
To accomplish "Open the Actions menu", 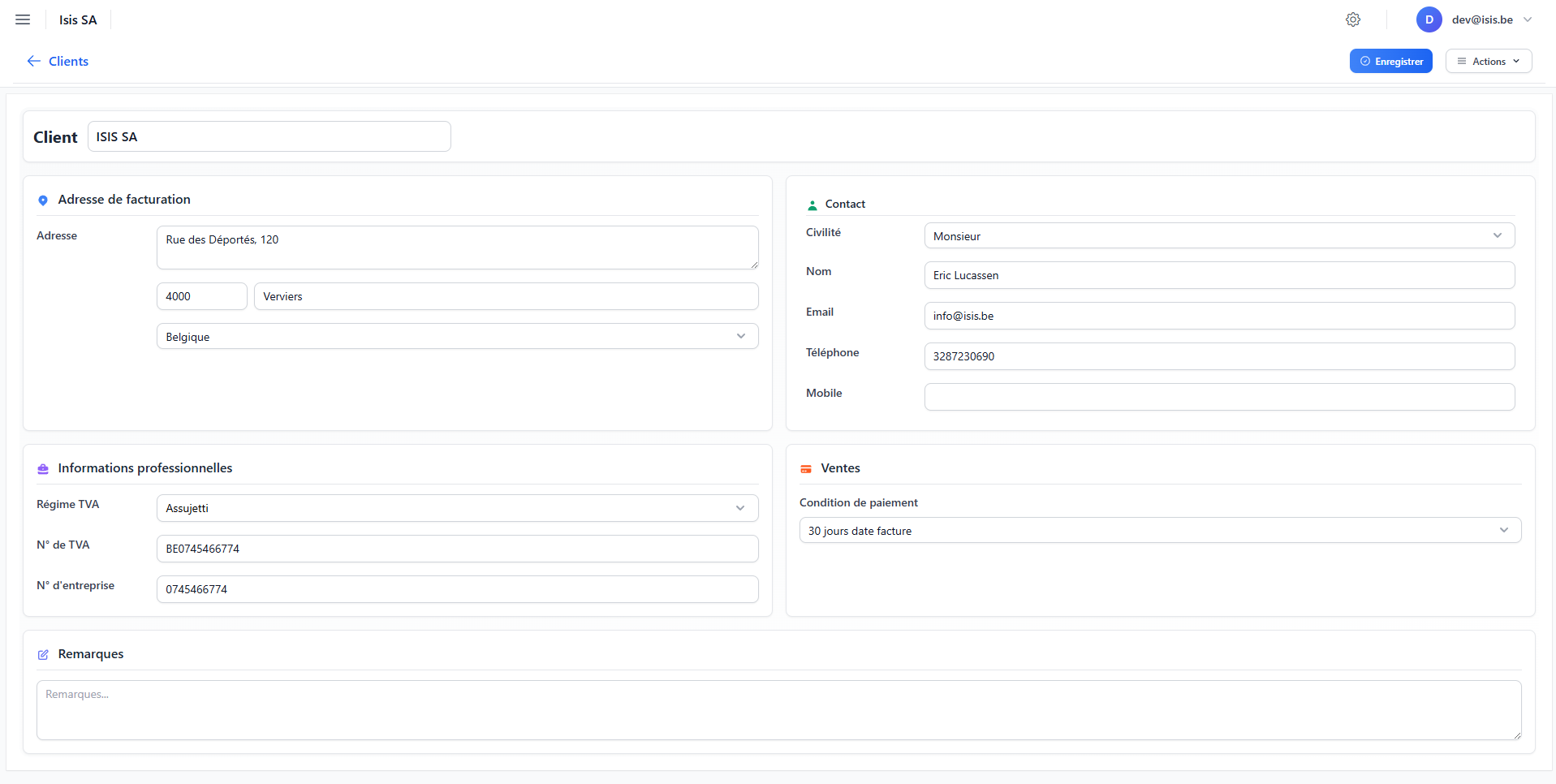I will coord(1488,62).
